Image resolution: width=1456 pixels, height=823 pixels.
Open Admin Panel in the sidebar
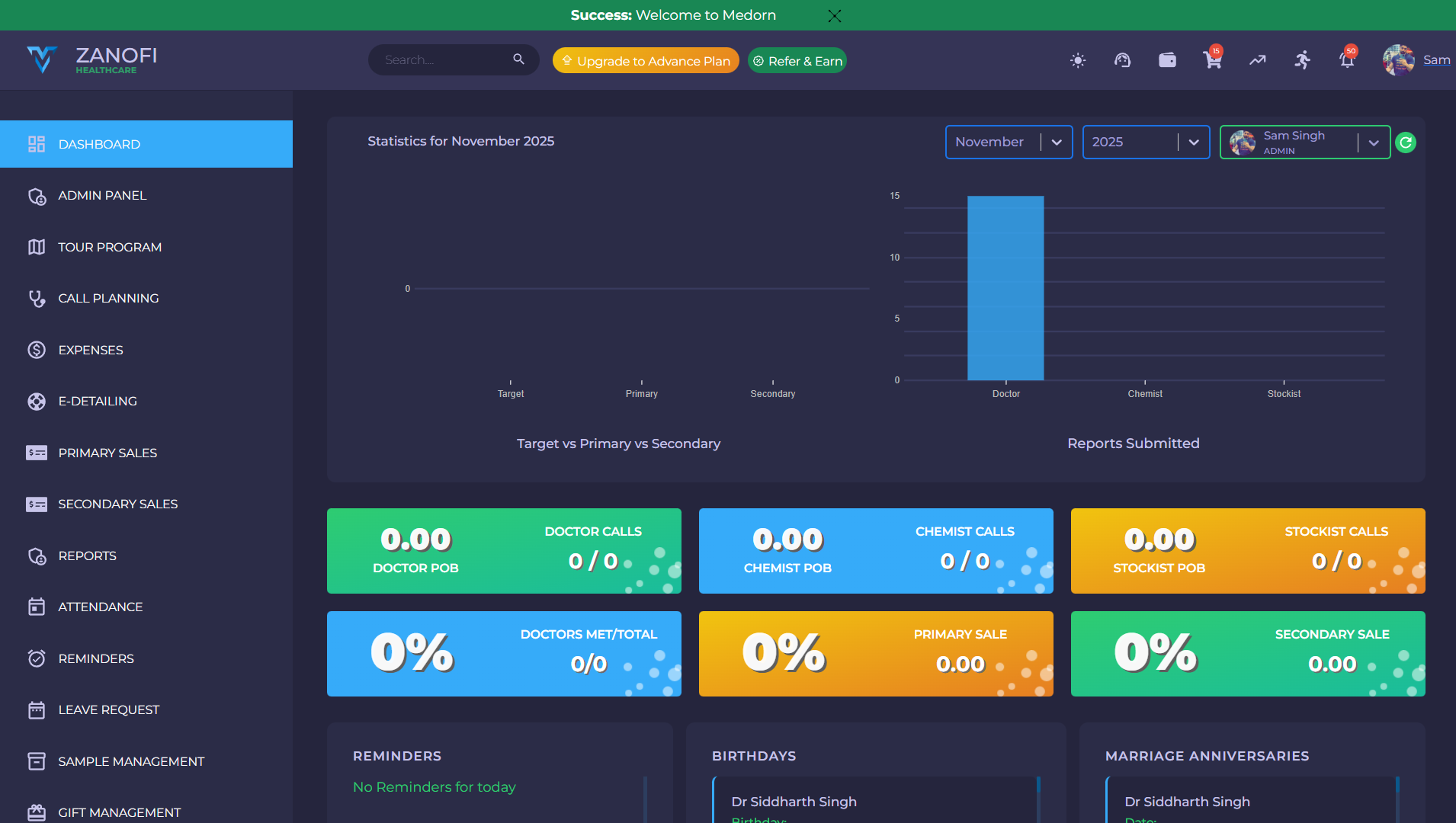[x=102, y=196]
